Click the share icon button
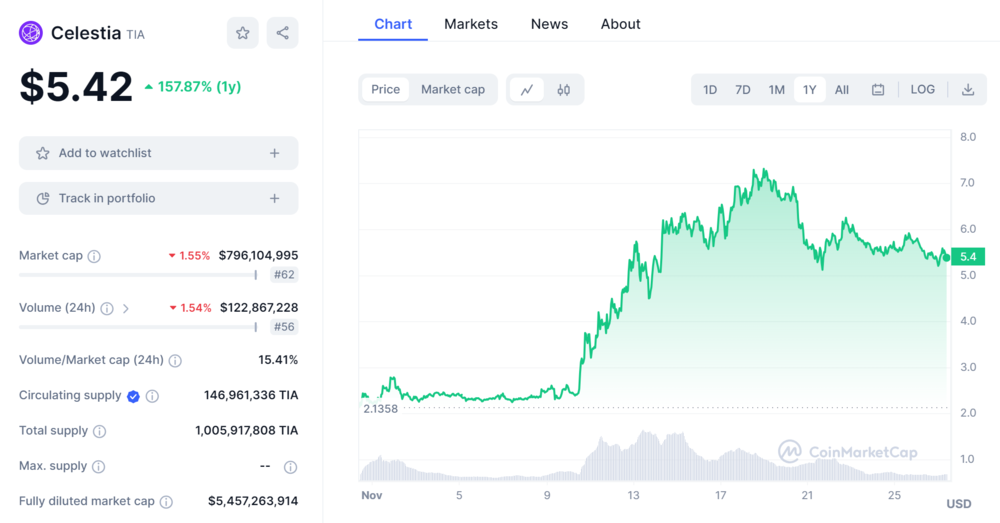Viewport: 1000px width, 523px height. pyautogui.click(x=282, y=33)
